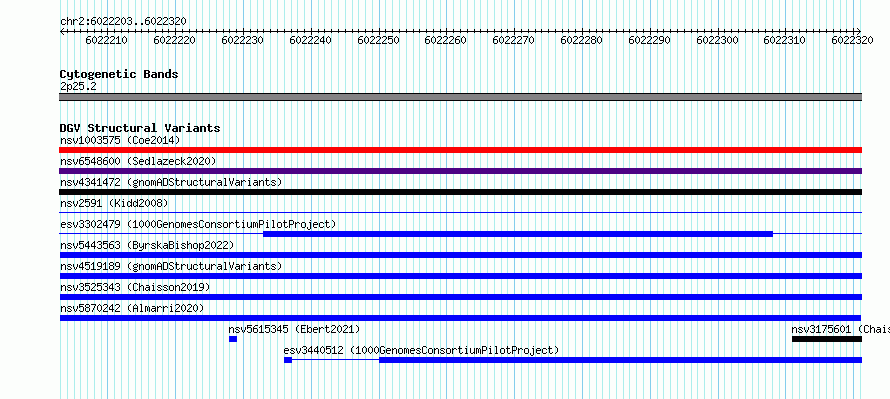Click the nsv6548600 (Sedlazeck2020) label
The width and height of the screenshot is (890, 399).
[138, 161]
